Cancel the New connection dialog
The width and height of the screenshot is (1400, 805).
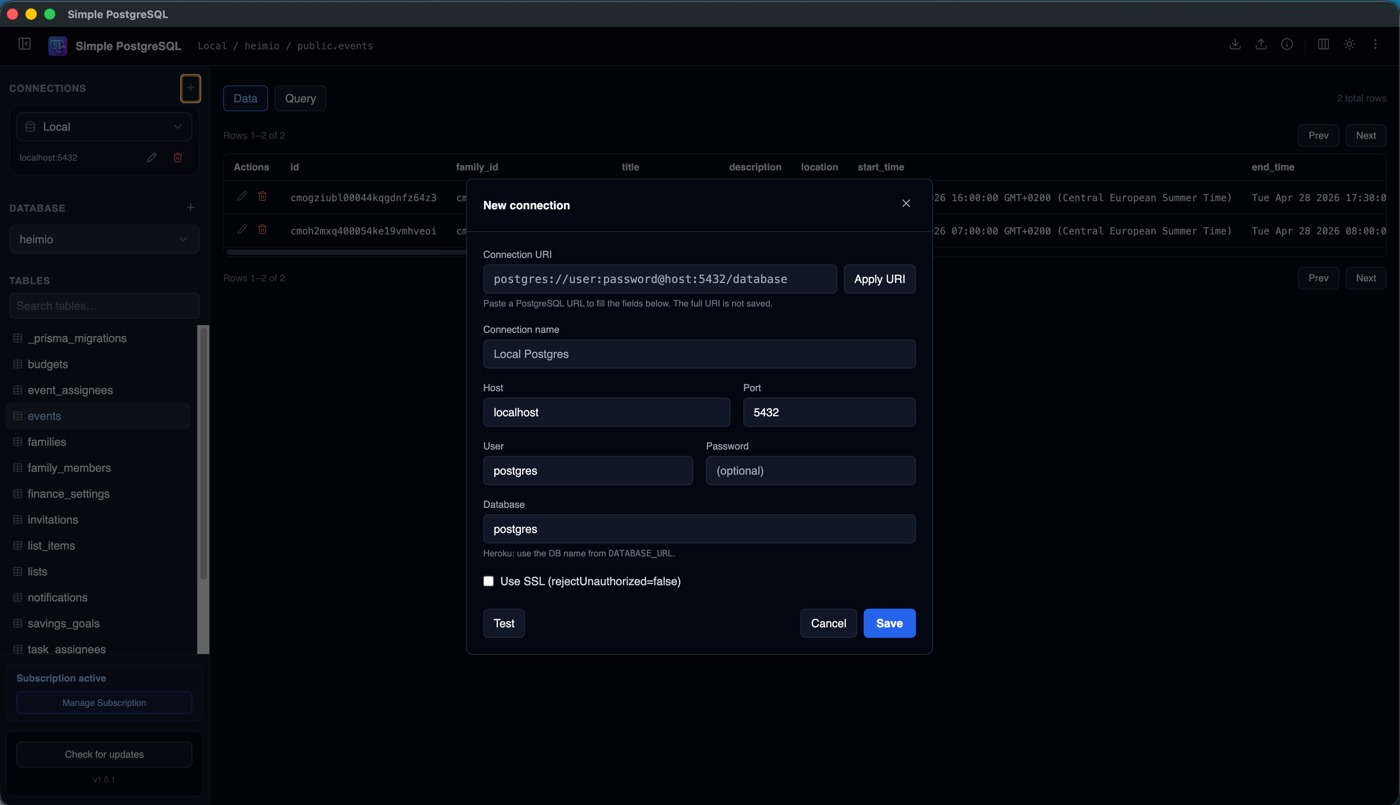pyautogui.click(x=828, y=623)
